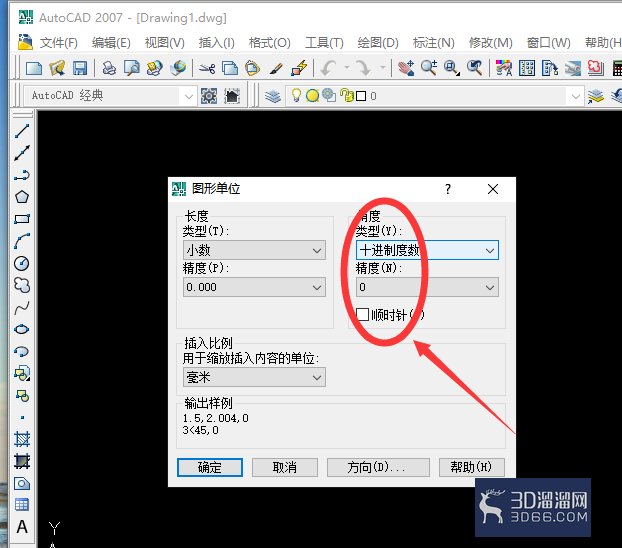Open the 修改(M) menu
The height and width of the screenshot is (548, 622).
click(491, 42)
